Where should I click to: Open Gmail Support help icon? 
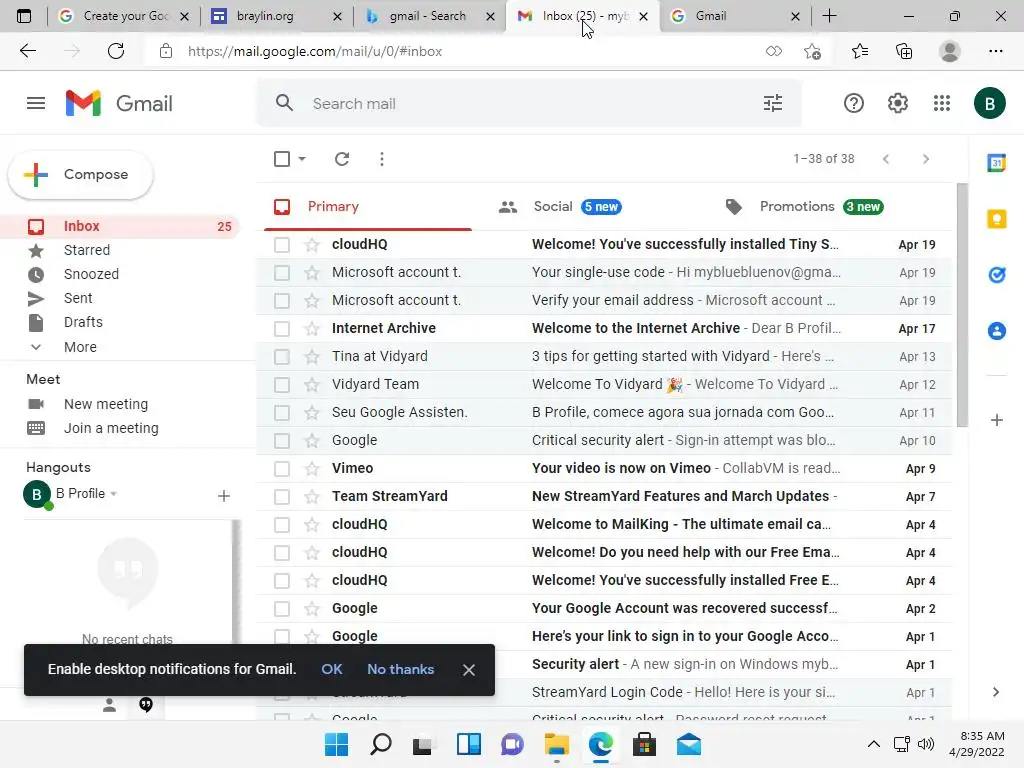point(854,103)
